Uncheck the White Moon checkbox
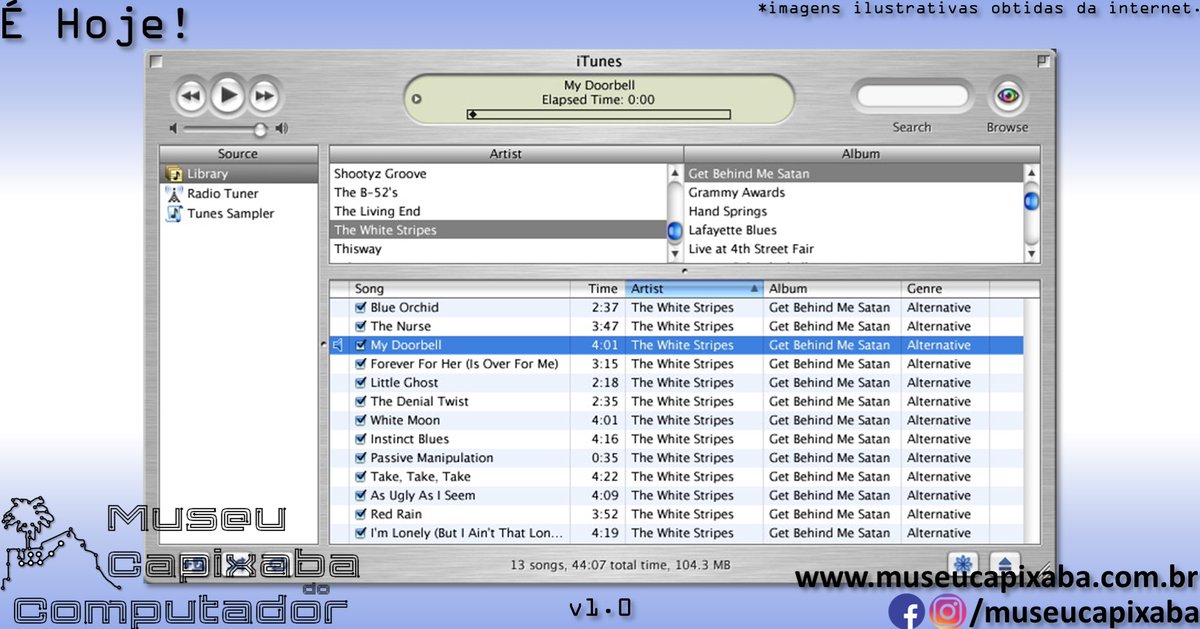1200x629 pixels. click(361, 420)
